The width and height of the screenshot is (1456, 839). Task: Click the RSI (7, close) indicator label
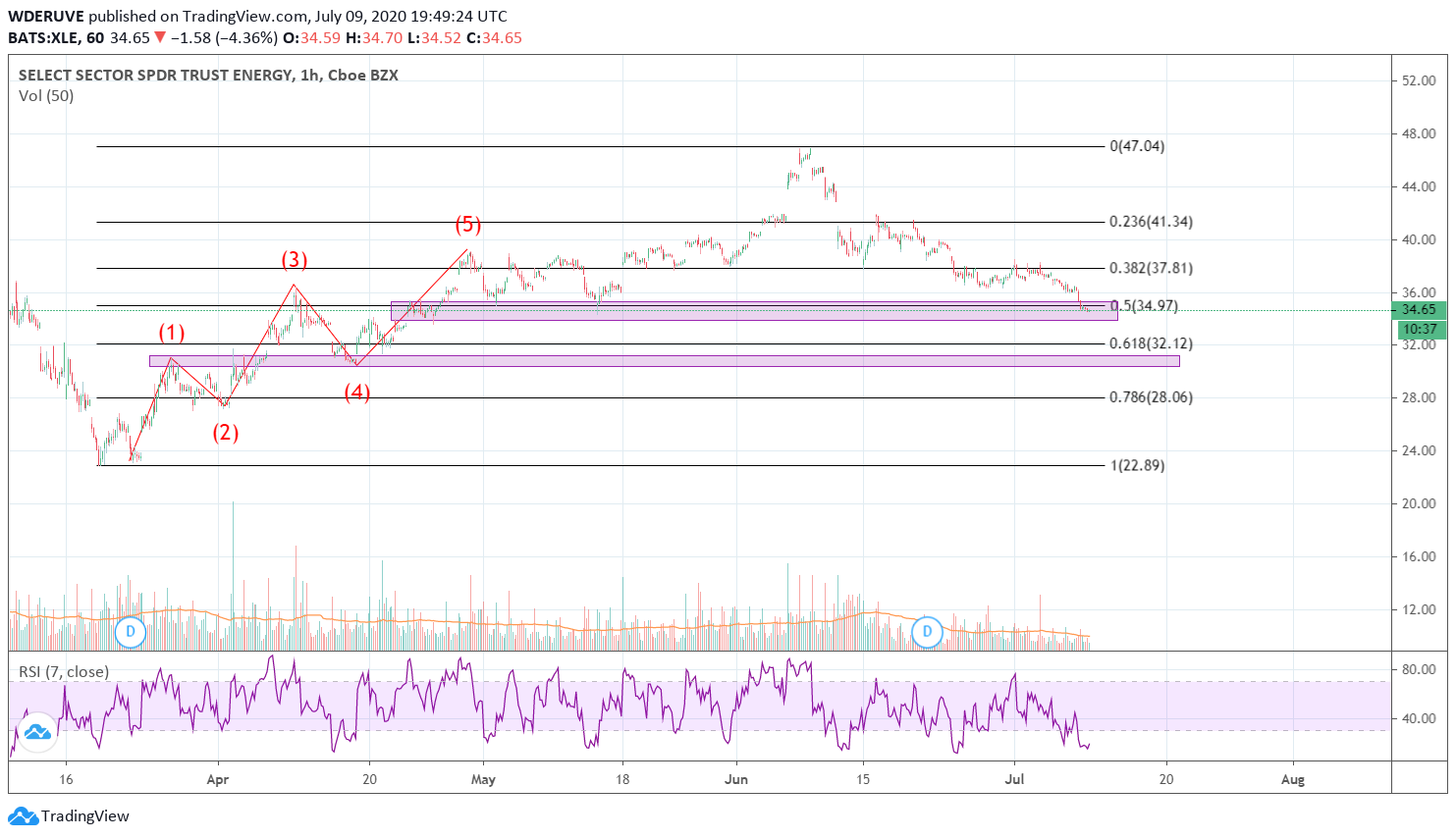tap(64, 672)
